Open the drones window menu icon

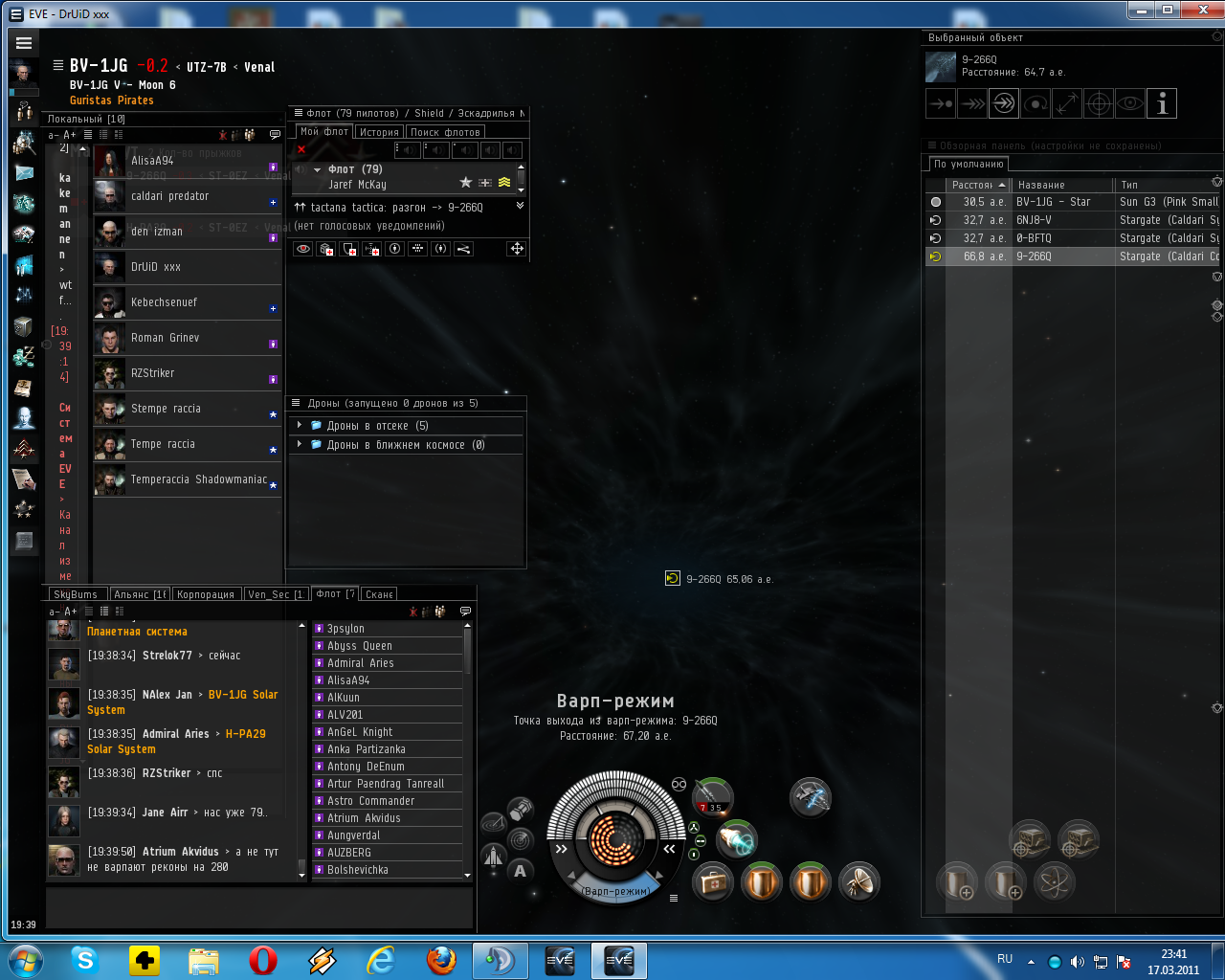[297, 403]
